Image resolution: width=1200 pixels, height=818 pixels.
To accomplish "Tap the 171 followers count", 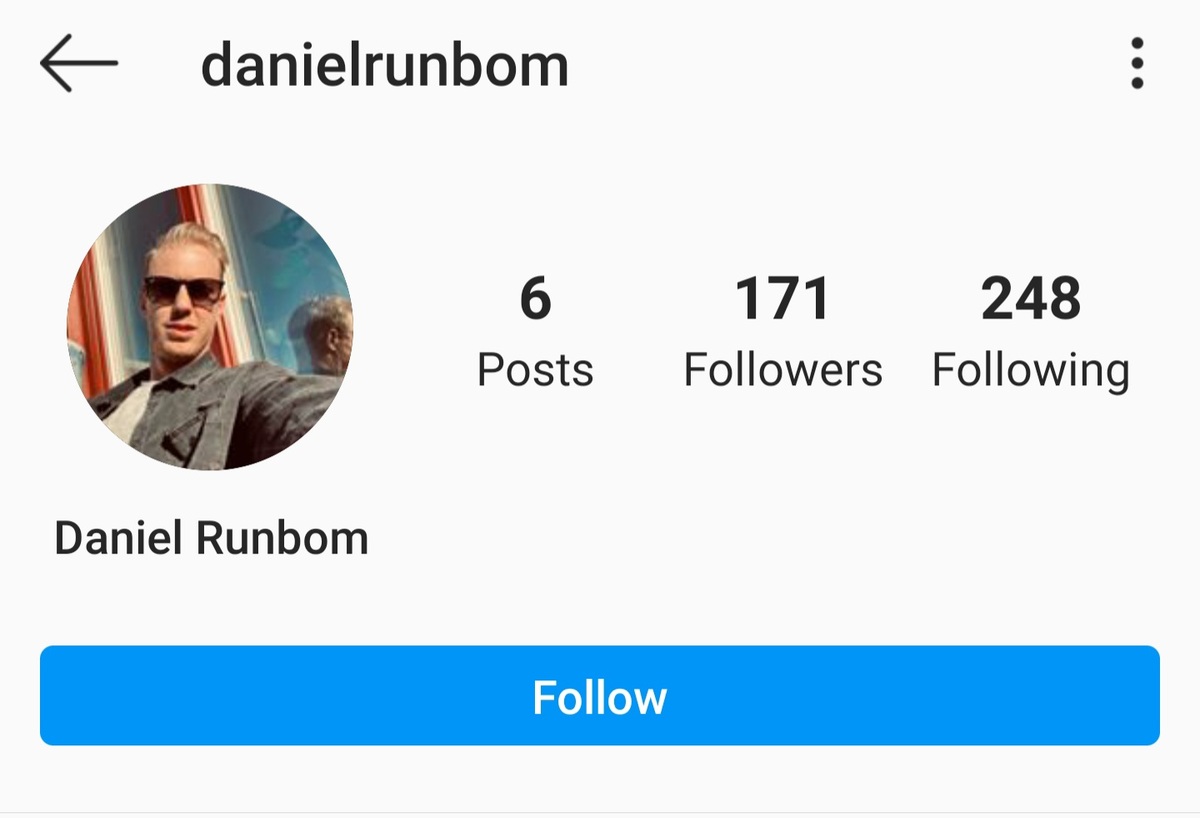I will point(783,299).
